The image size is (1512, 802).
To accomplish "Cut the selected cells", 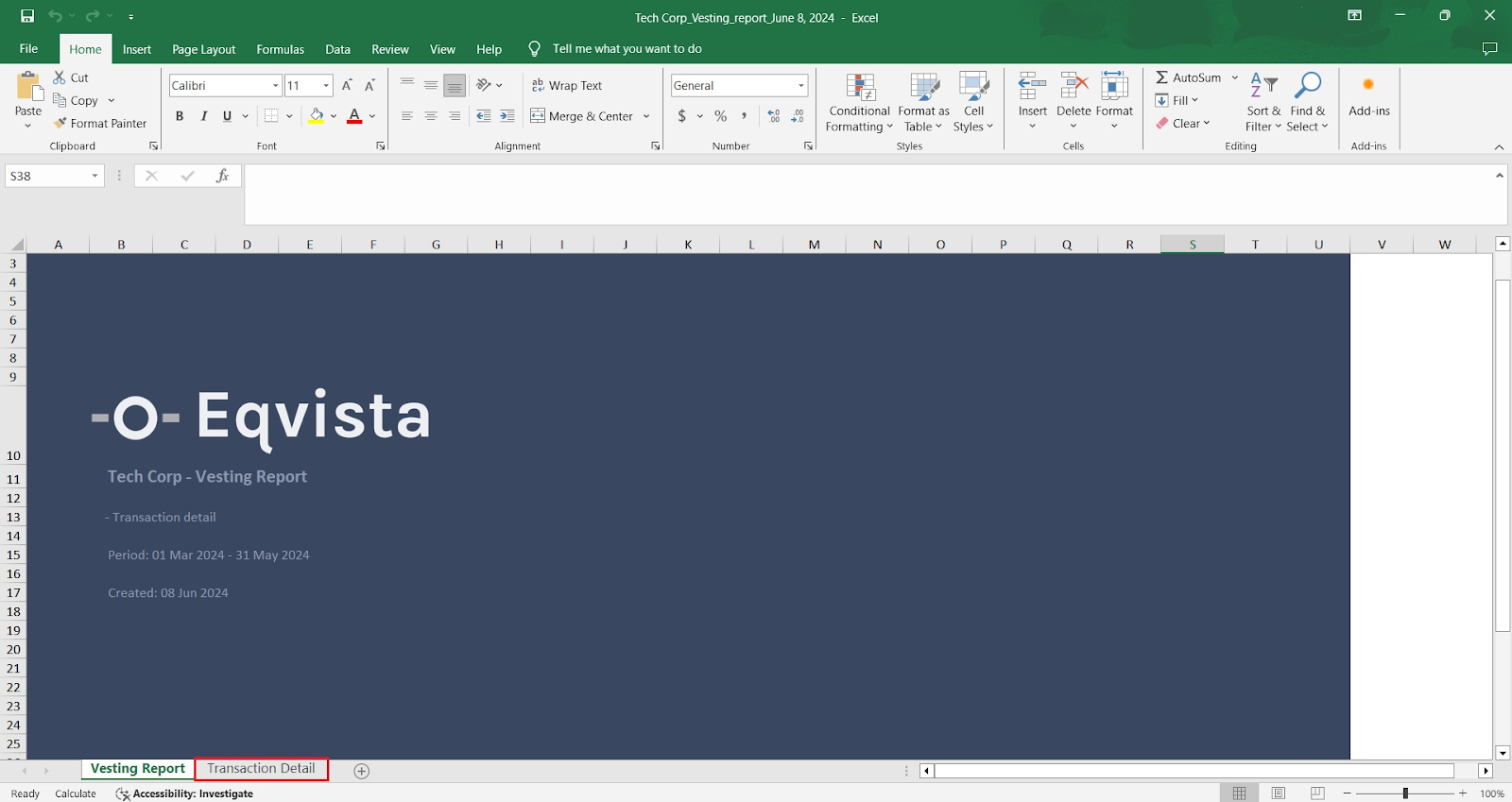I will (71, 77).
